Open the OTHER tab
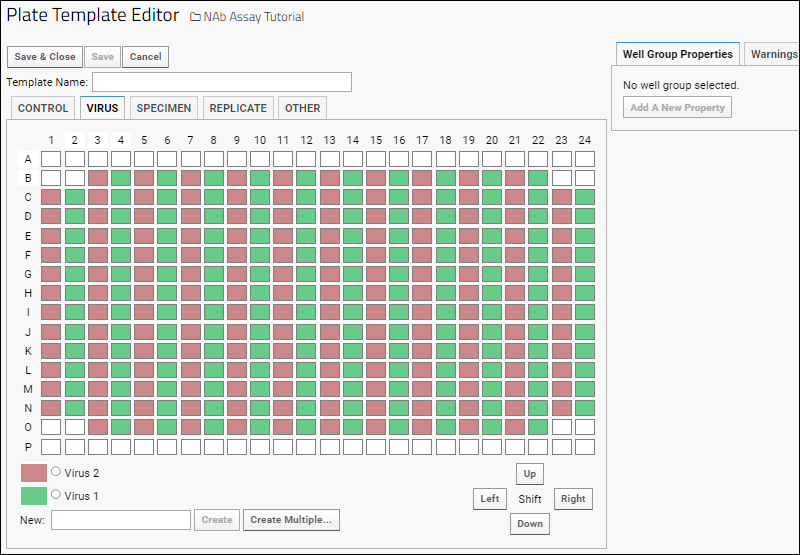The width and height of the screenshot is (800, 555). [303, 108]
